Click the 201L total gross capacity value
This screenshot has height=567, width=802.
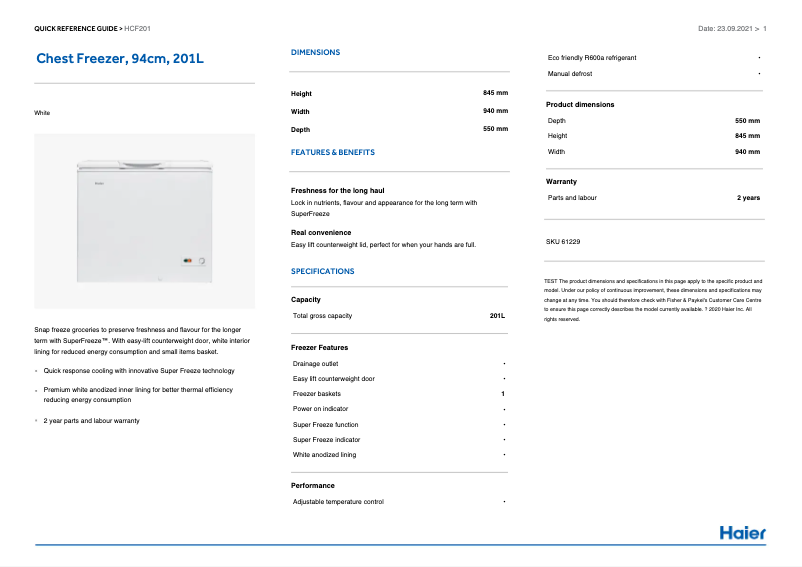coord(497,316)
